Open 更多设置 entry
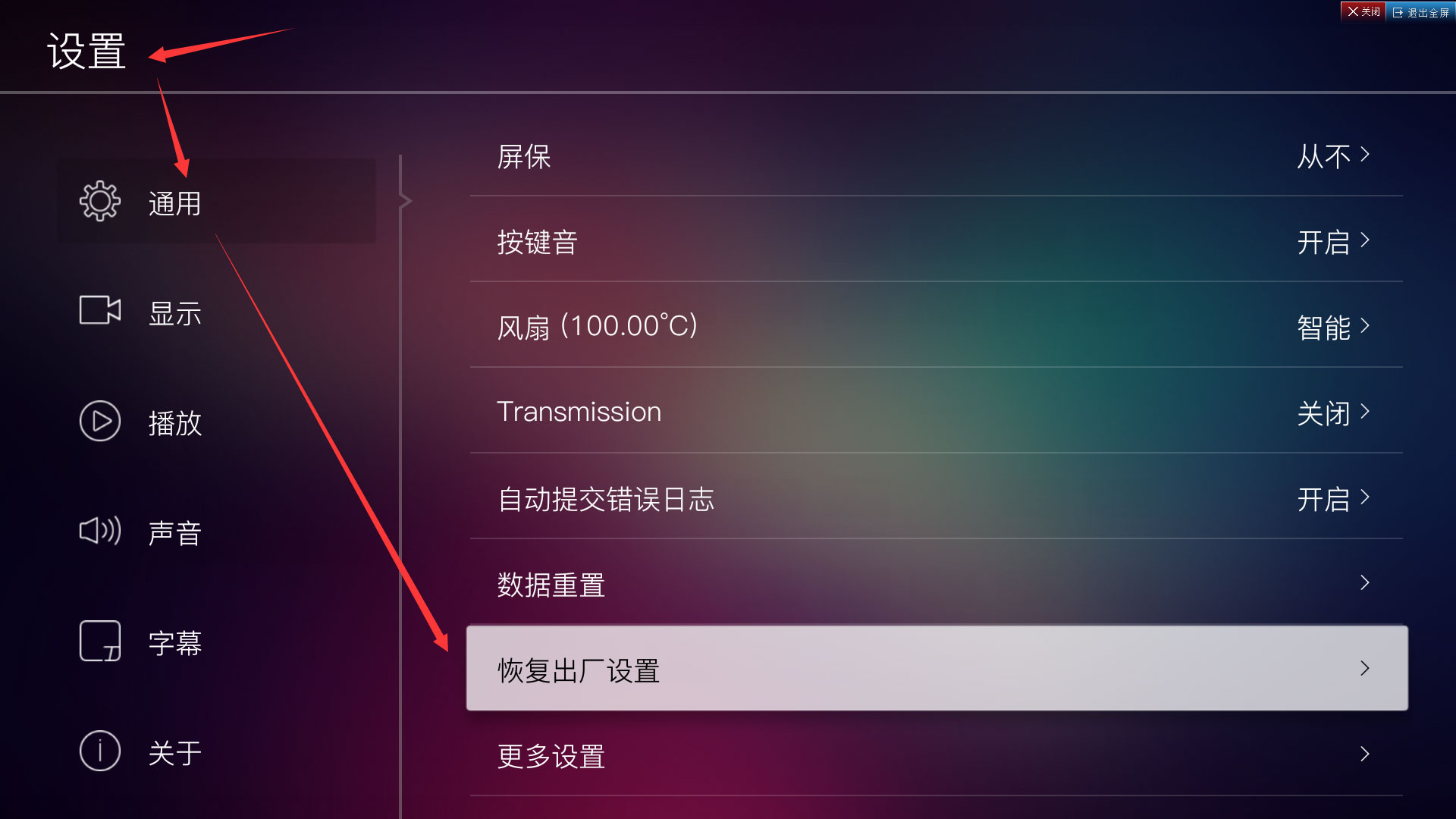1456x819 pixels. [937, 754]
